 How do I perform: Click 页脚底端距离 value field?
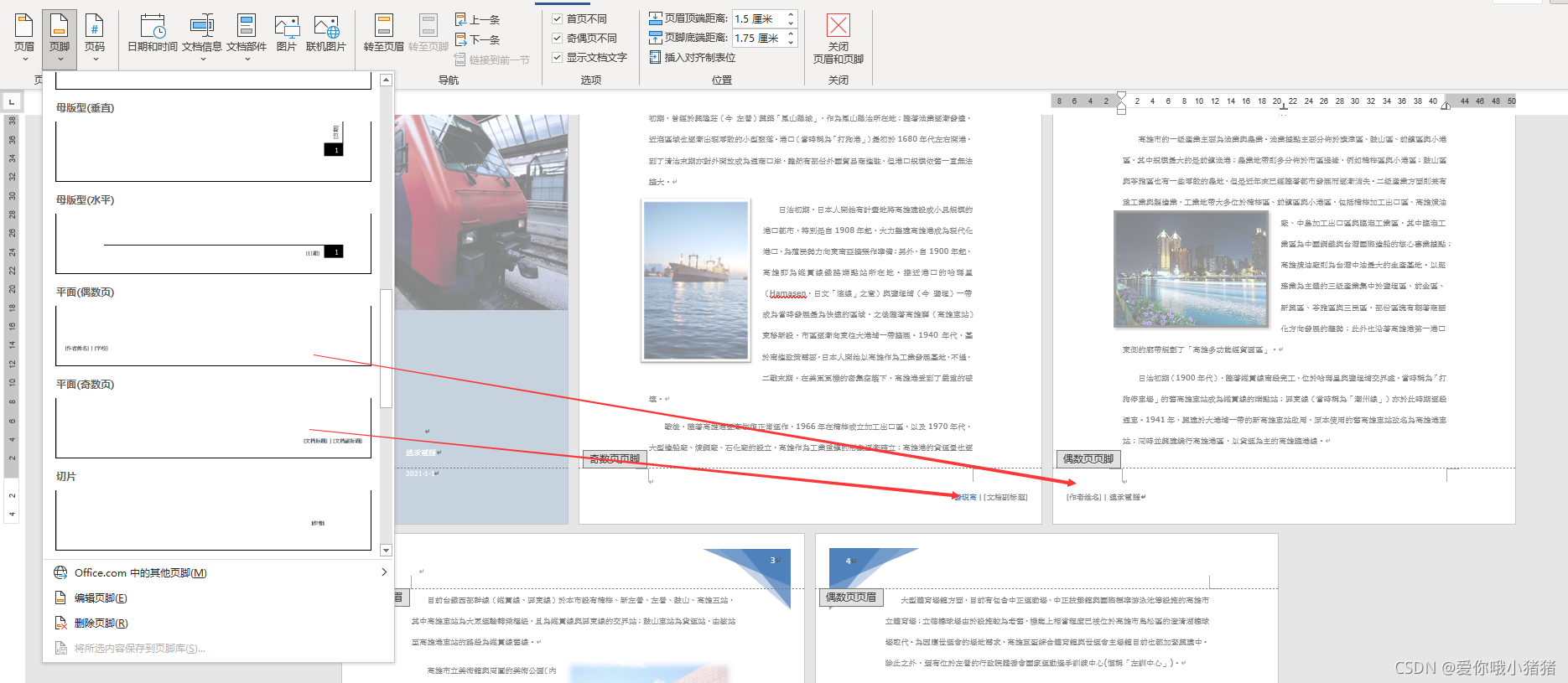click(758, 38)
